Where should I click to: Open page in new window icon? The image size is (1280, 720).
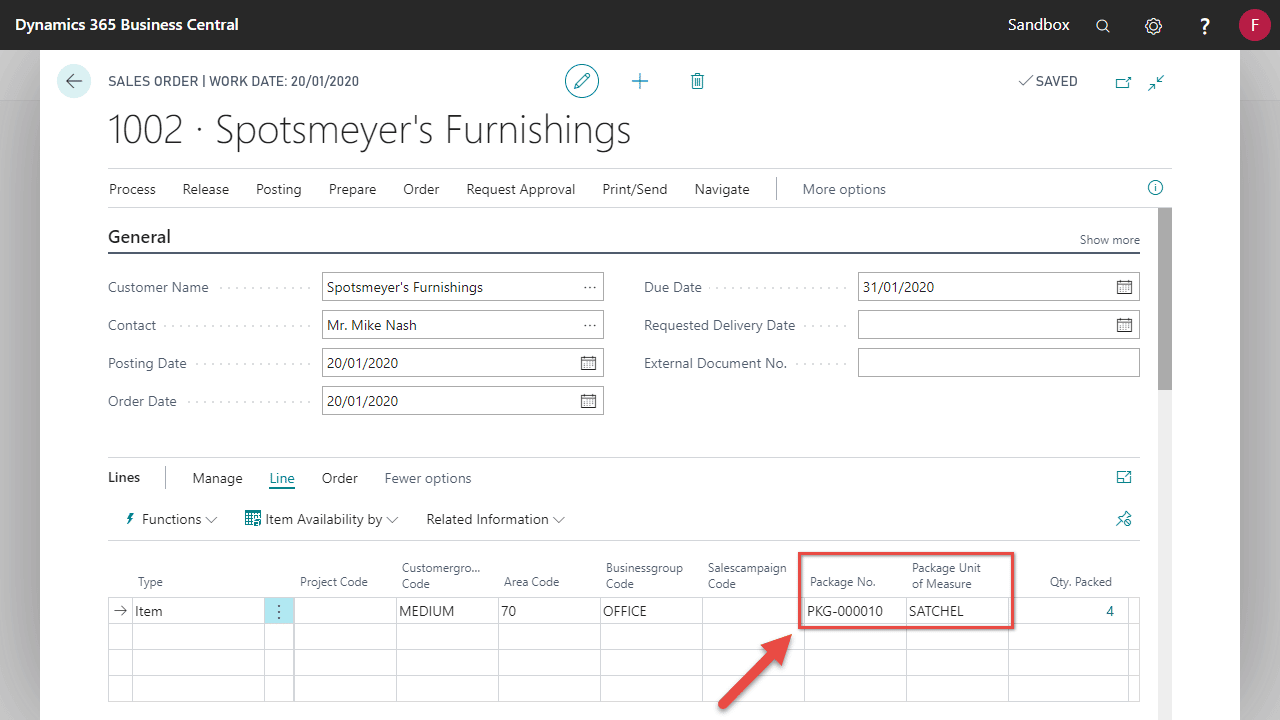click(1123, 82)
